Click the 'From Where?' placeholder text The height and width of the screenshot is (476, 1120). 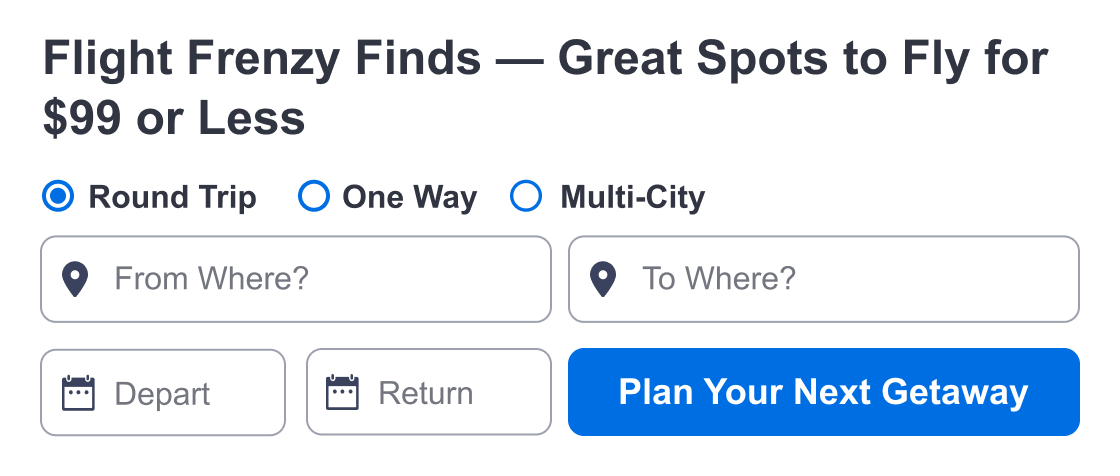coord(211,279)
